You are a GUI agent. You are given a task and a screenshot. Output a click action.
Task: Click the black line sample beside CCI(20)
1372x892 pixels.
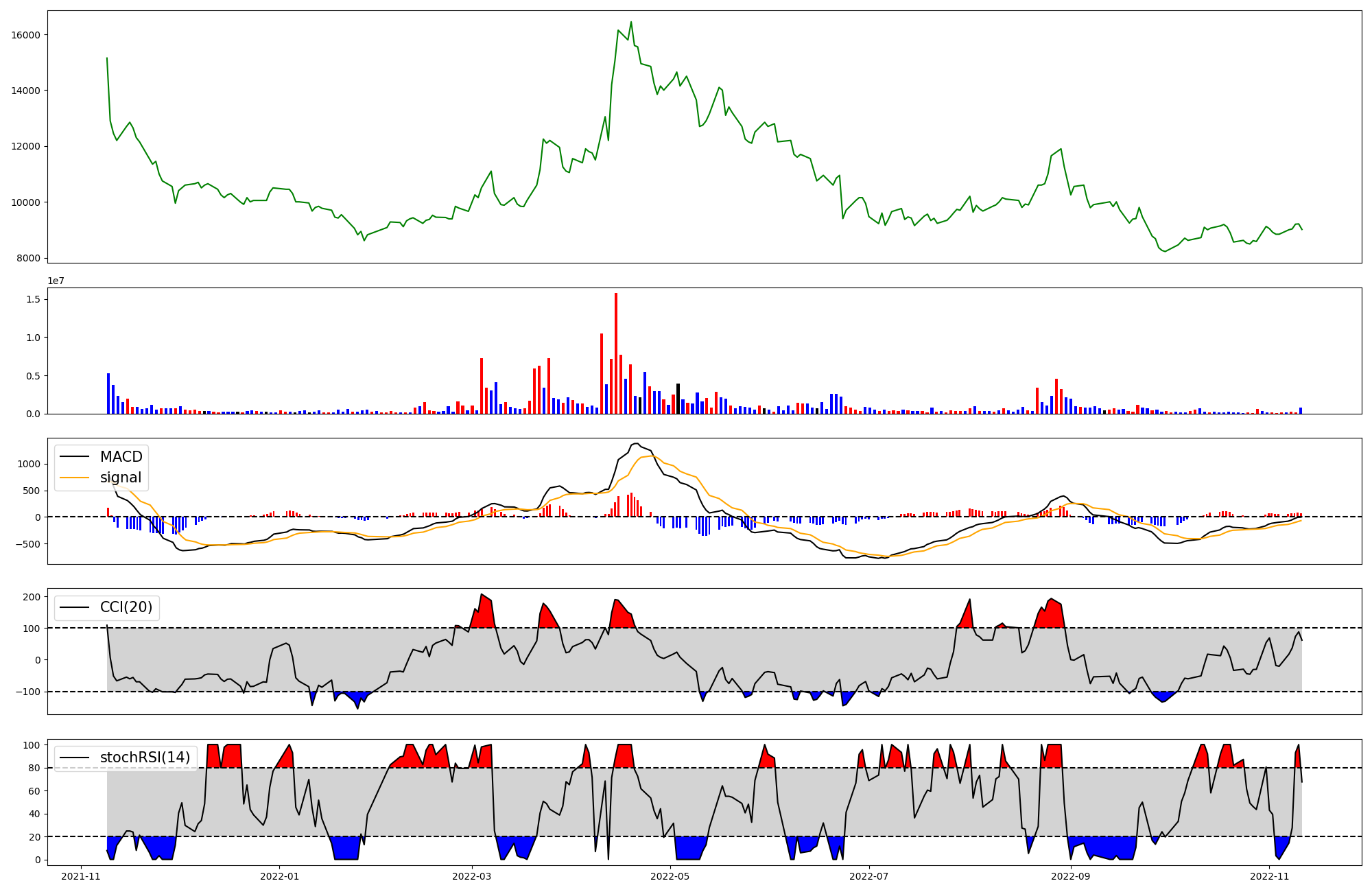pos(75,607)
